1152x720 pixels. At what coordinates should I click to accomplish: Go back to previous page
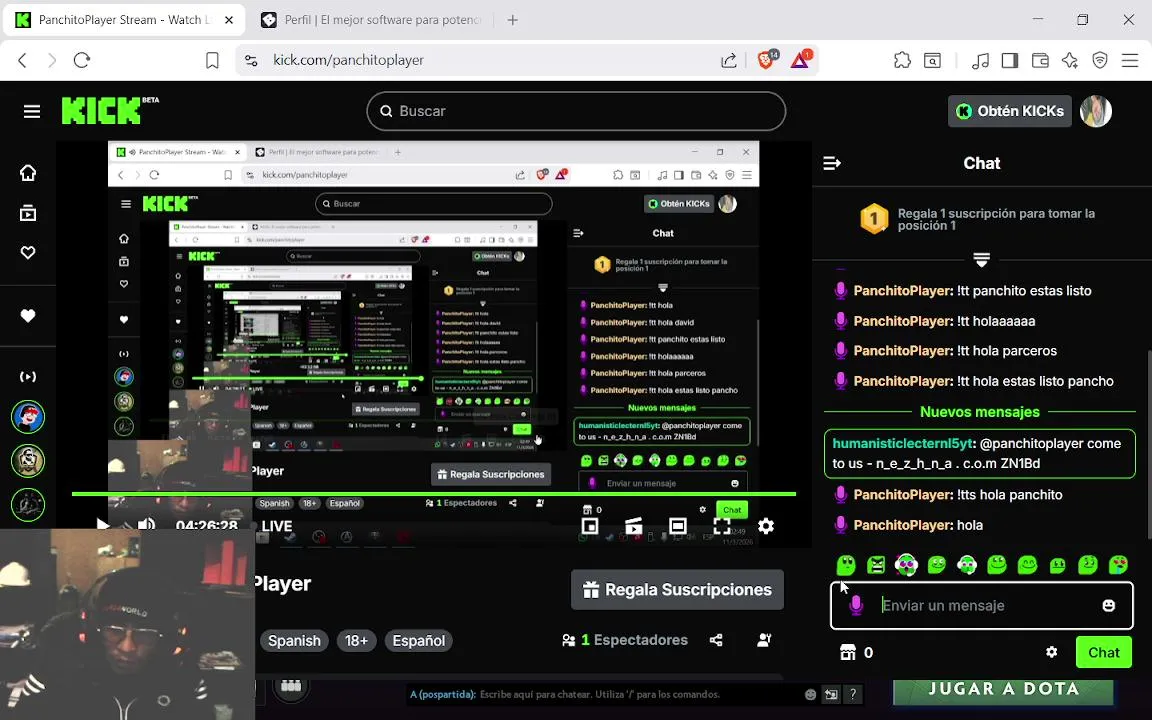tap(23, 60)
